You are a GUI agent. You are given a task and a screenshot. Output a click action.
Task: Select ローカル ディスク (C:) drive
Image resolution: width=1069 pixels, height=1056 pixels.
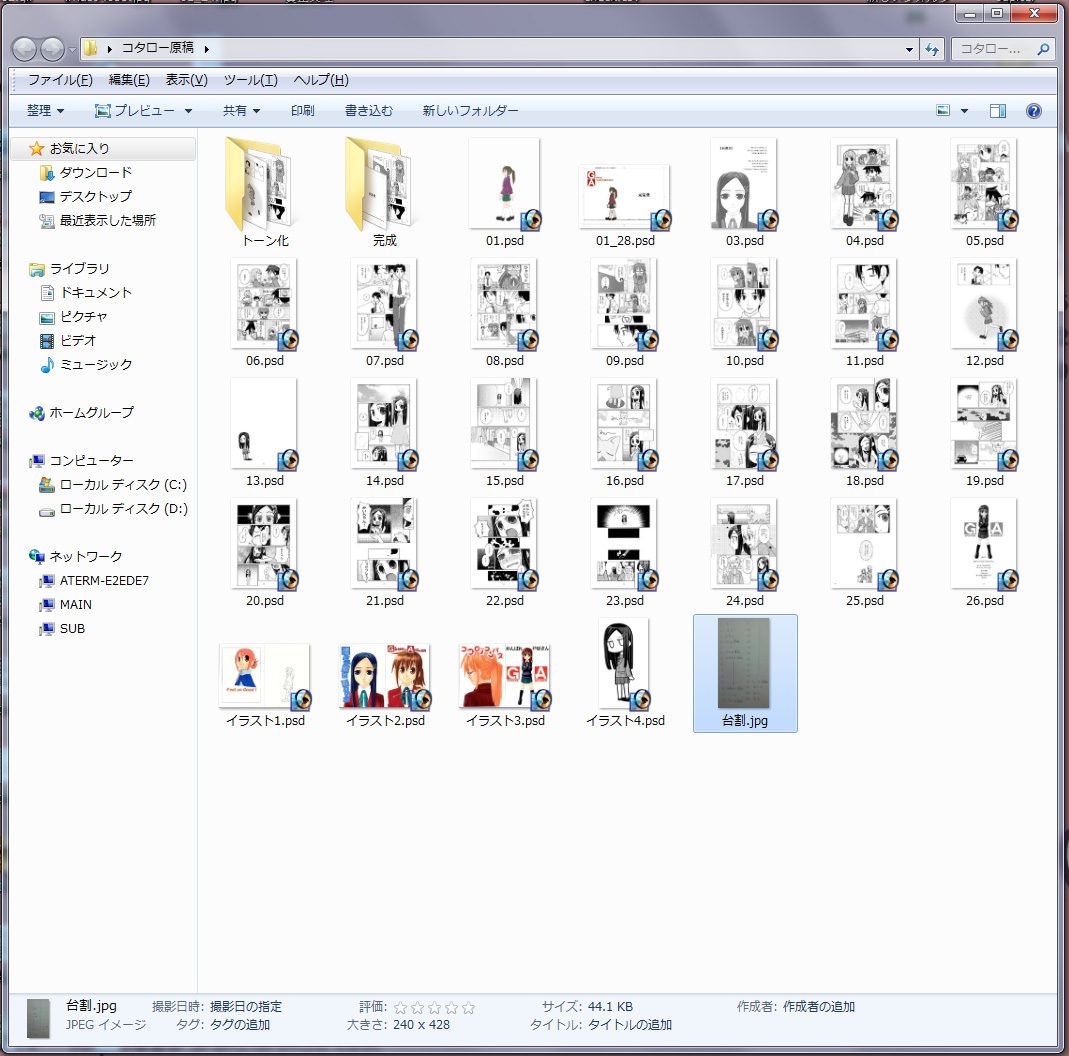pos(123,484)
